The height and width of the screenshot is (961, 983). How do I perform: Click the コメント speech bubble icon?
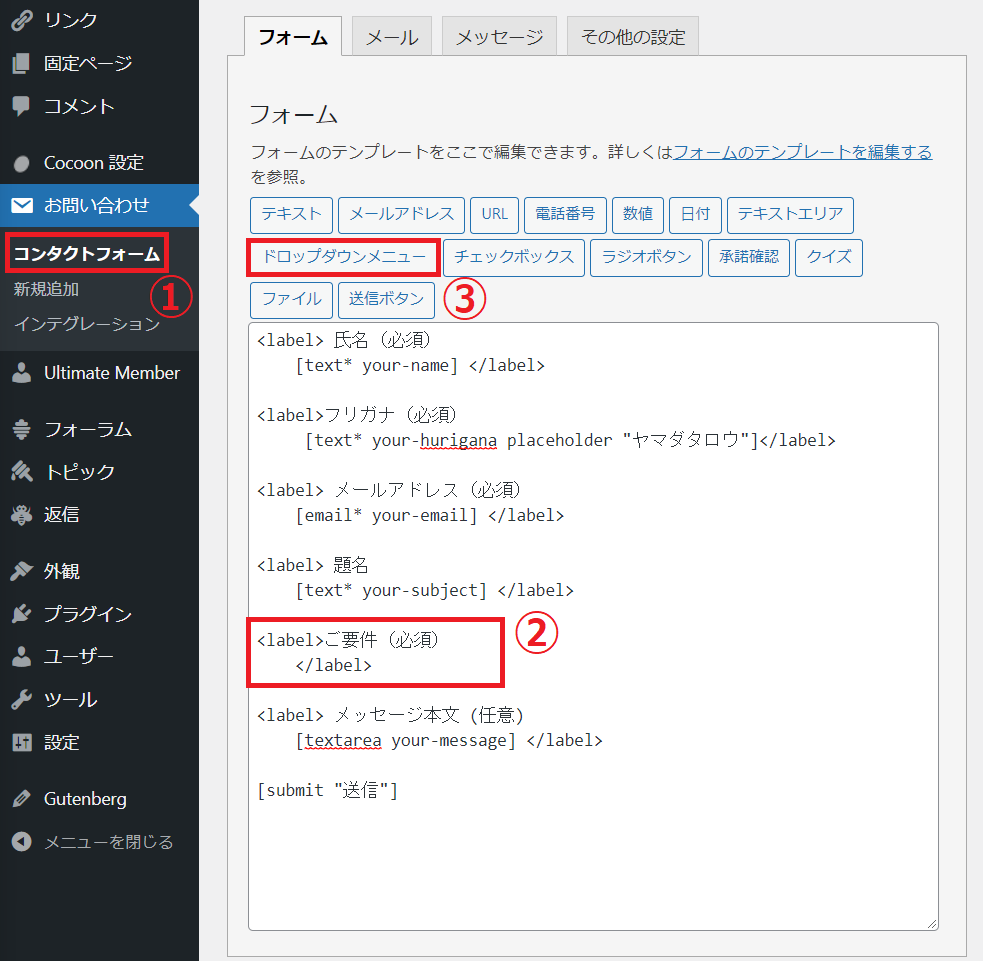(x=21, y=106)
